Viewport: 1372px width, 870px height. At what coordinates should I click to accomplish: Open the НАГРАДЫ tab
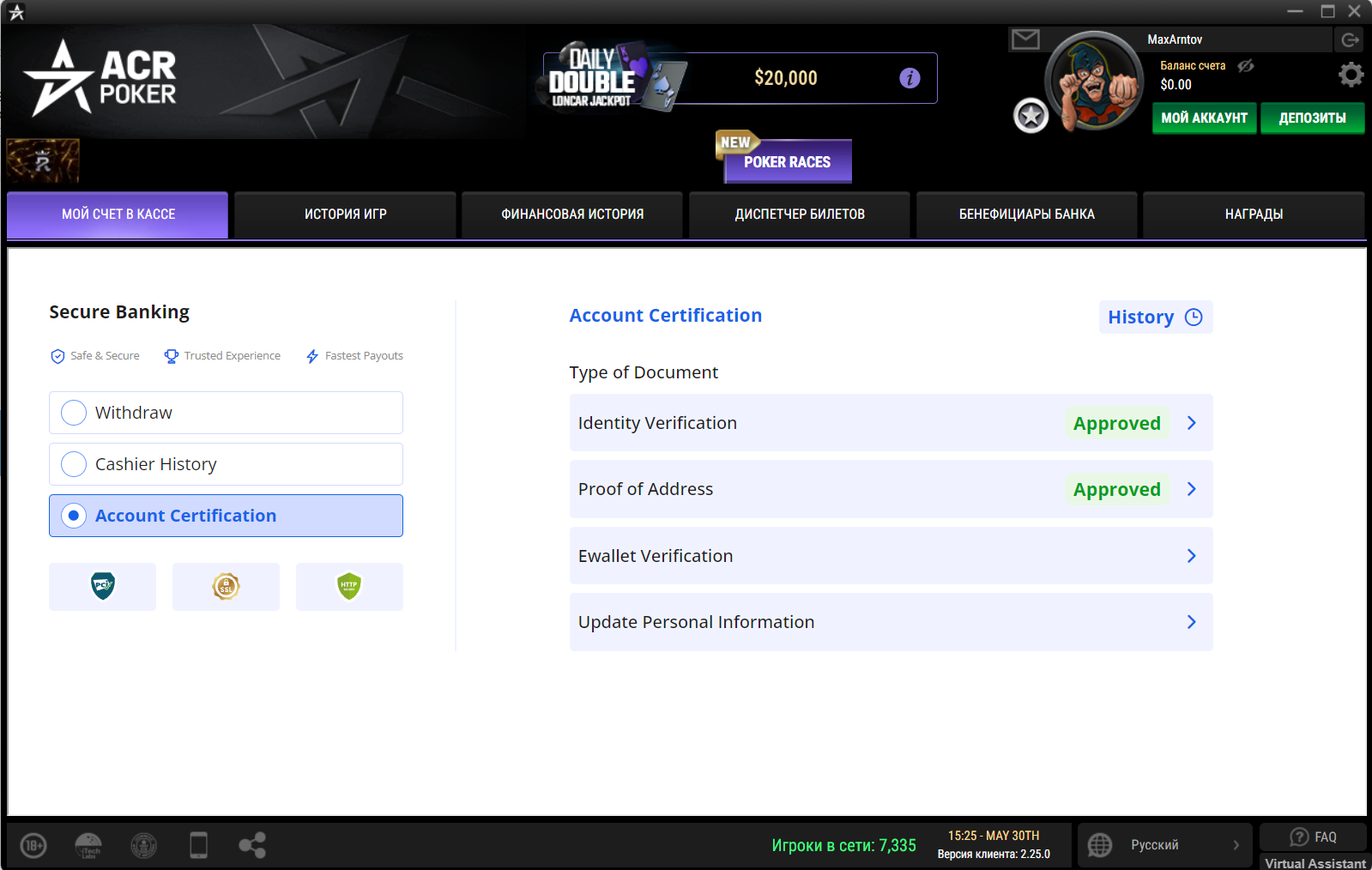point(1254,214)
